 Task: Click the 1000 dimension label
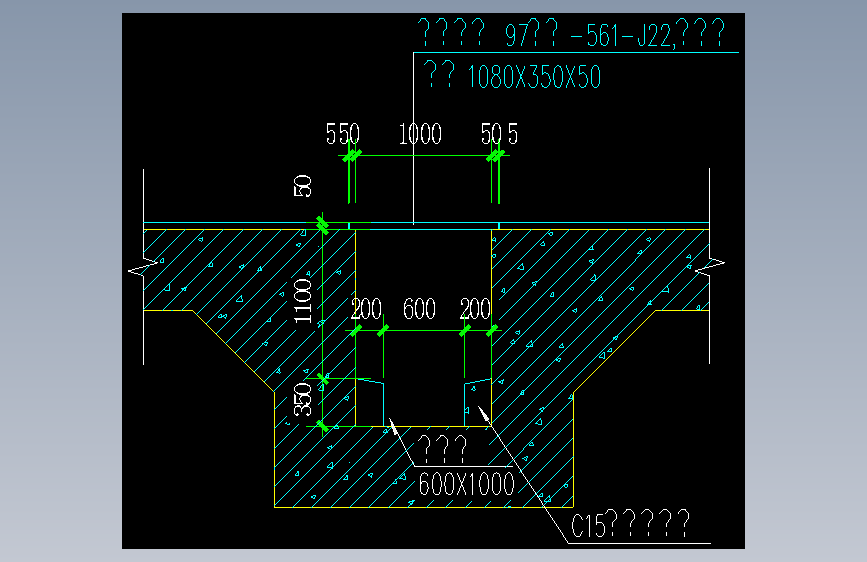coord(420,134)
